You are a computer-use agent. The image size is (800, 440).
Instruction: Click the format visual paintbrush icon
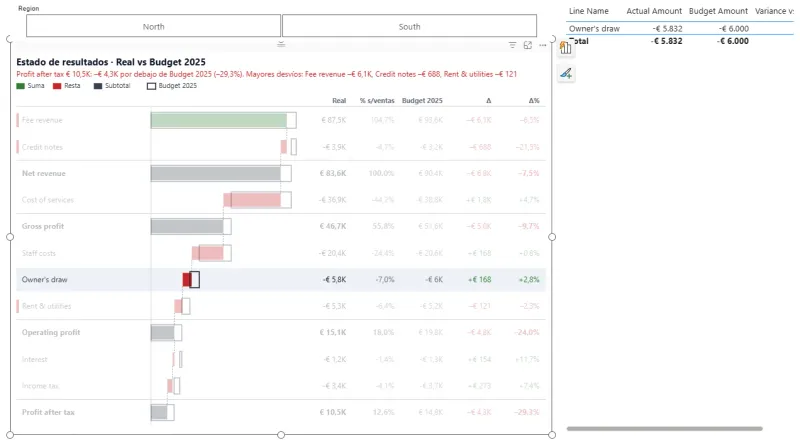566,74
